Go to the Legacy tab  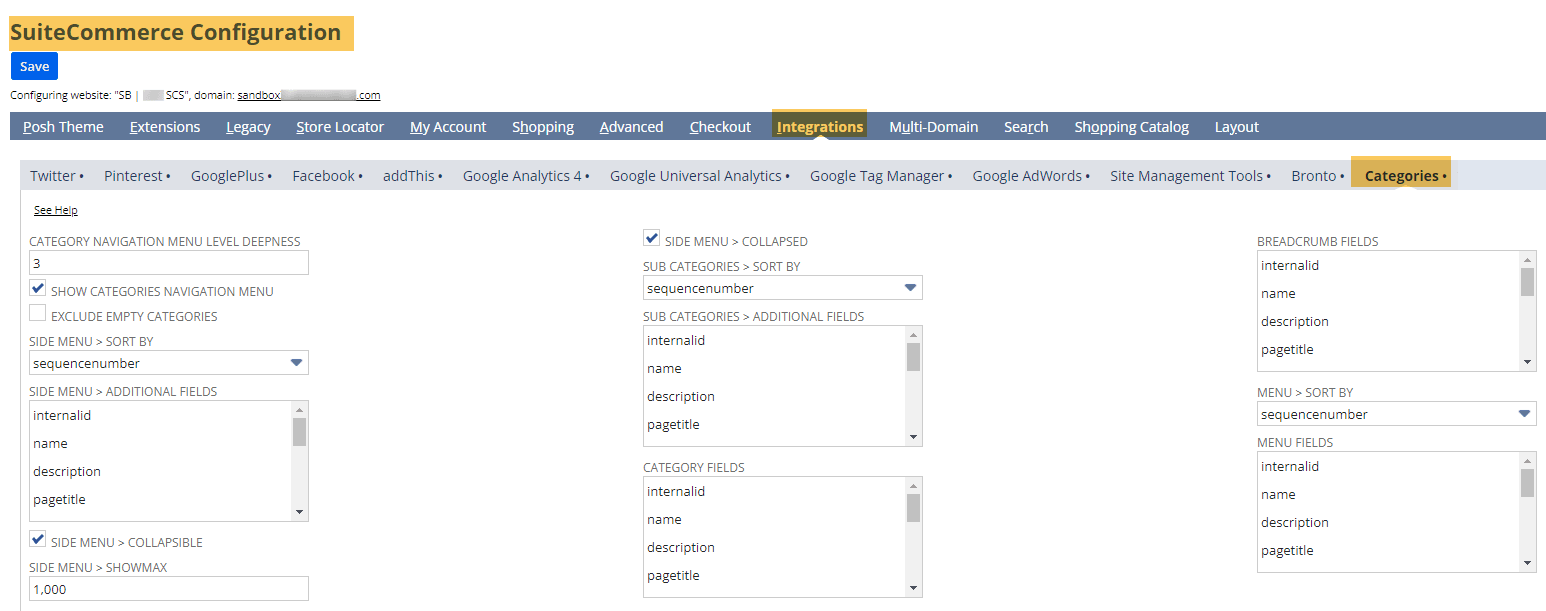(248, 127)
